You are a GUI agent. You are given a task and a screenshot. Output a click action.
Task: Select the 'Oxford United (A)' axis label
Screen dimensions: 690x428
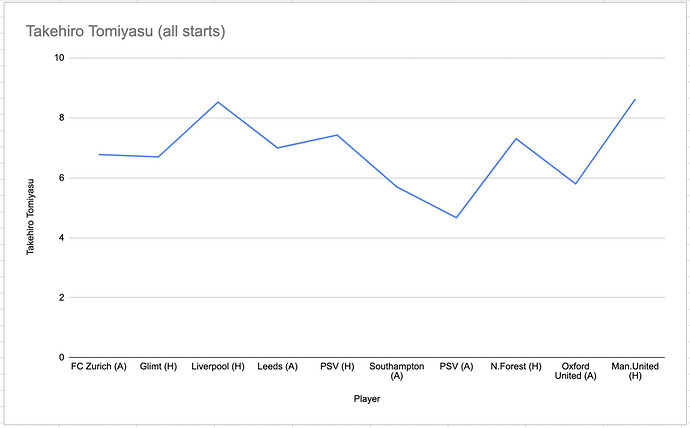click(x=575, y=371)
